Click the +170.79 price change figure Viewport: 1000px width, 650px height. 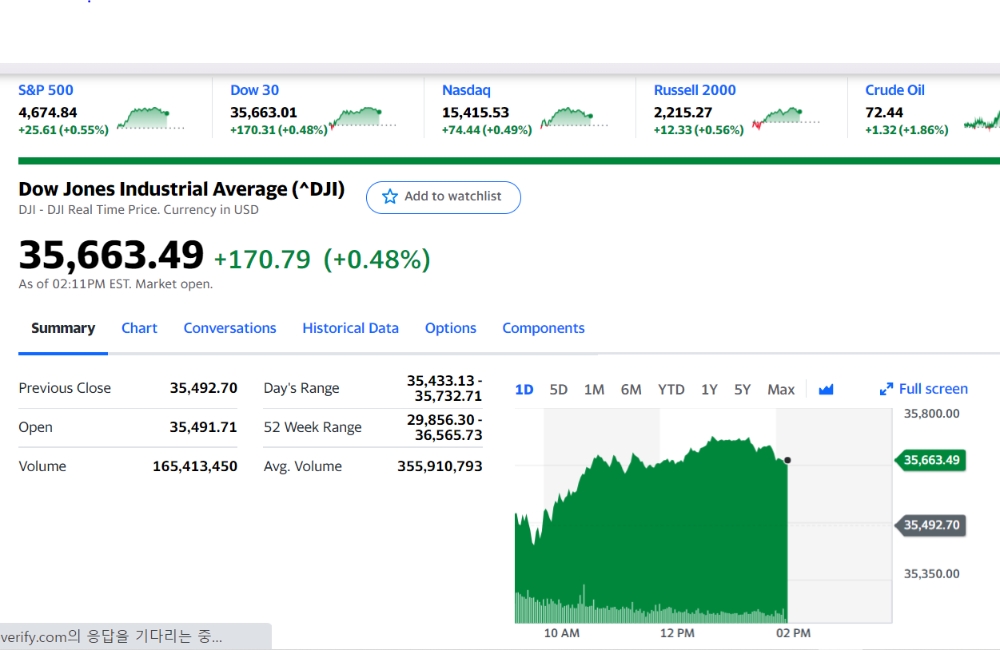262,260
